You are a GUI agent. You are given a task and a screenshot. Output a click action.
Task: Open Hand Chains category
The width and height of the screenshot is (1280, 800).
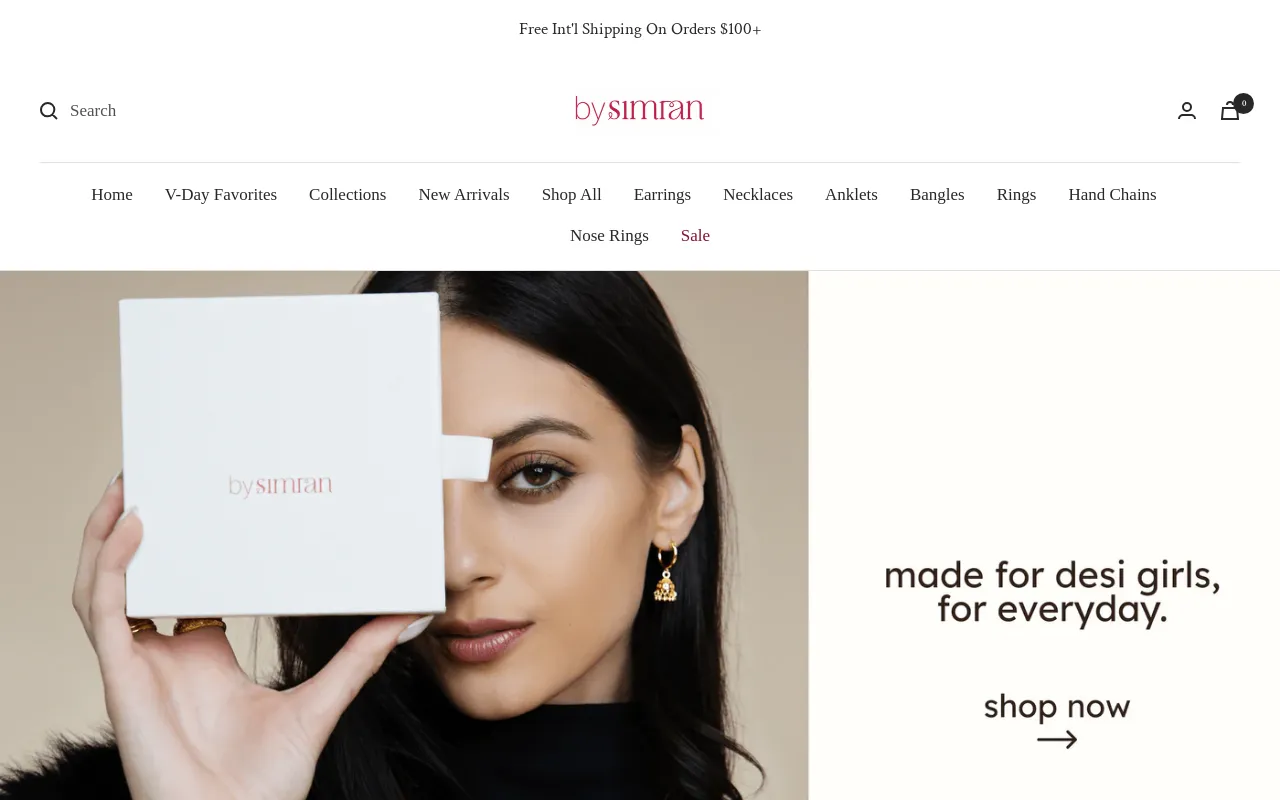coord(1112,195)
